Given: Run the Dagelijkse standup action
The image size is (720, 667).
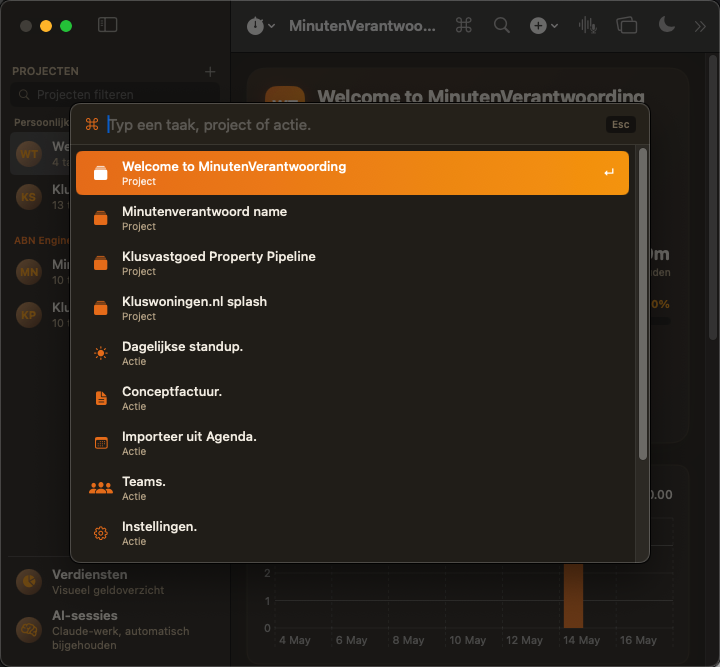Looking at the screenshot, I should 352,353.
